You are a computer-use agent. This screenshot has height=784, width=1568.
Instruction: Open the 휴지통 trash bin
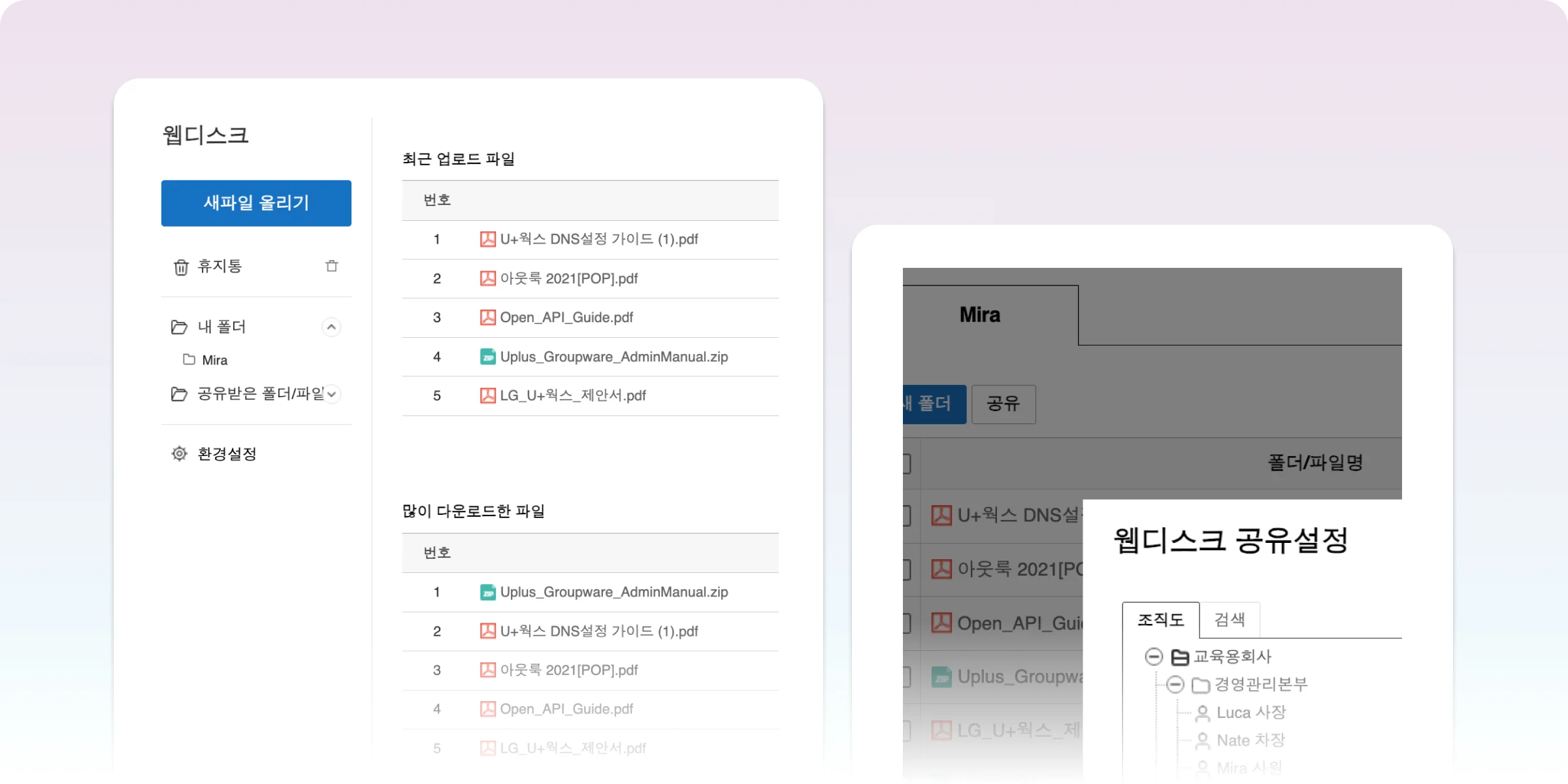[x=220, y=267]
